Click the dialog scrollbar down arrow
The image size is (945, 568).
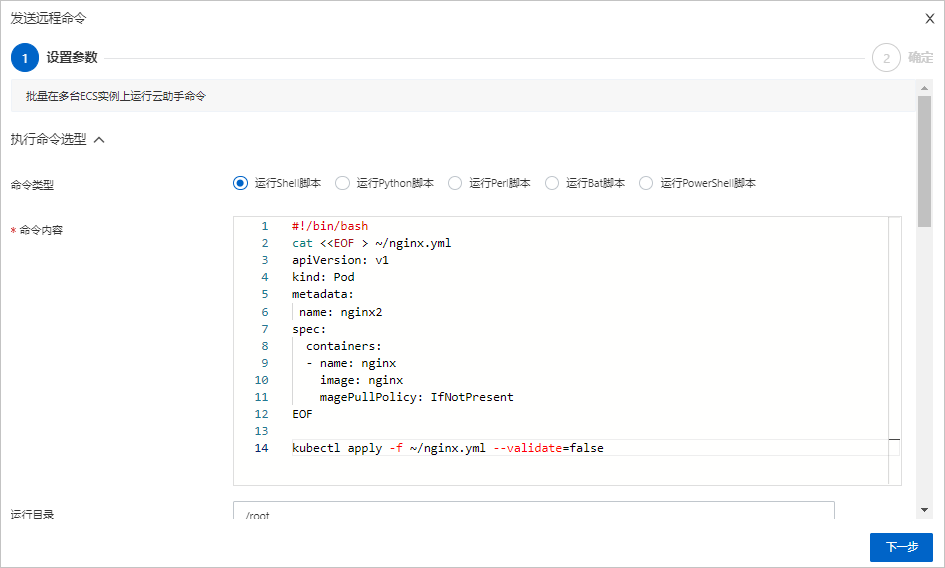[x=925, y=510]
